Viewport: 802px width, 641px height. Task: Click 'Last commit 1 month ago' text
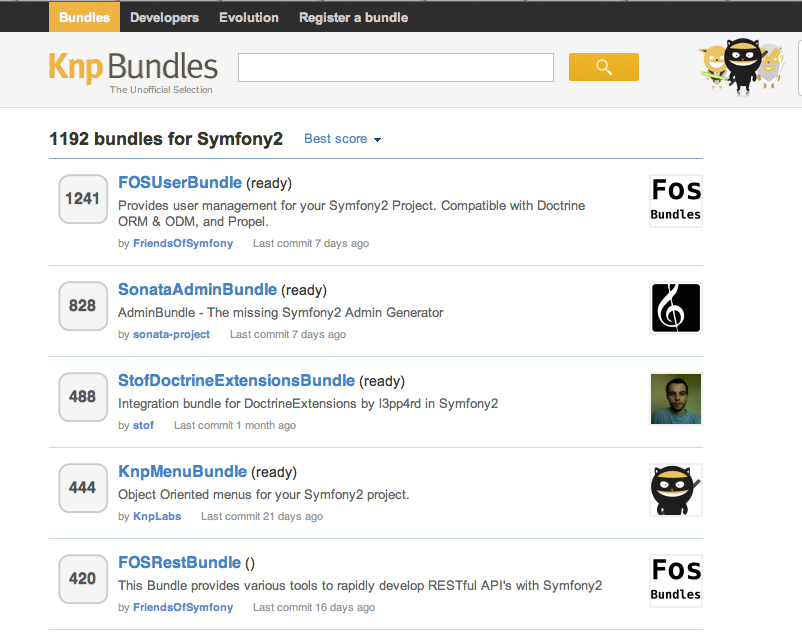(x=235, y=426)
